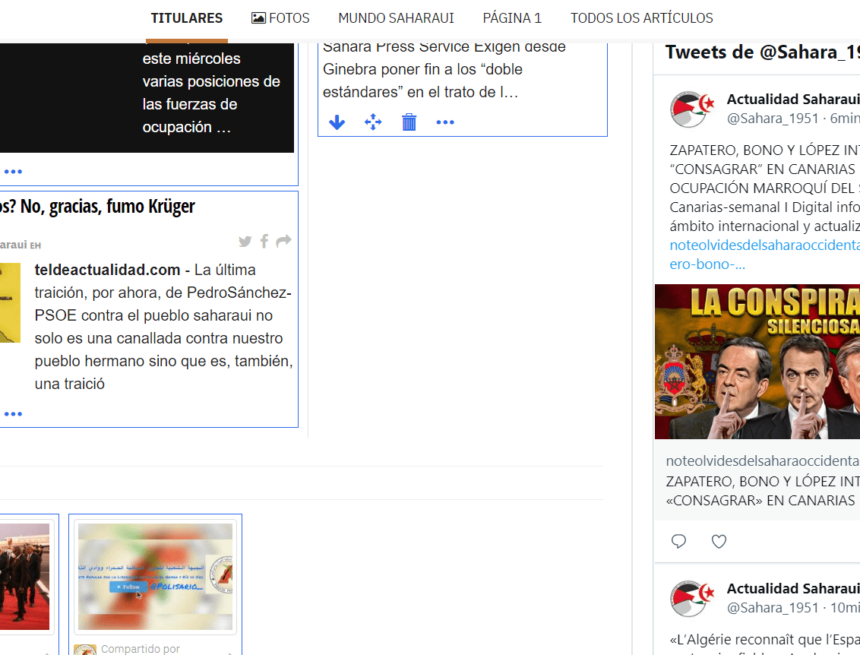Delete the Sahara Press Service article via trash icon

pos(409,122)
